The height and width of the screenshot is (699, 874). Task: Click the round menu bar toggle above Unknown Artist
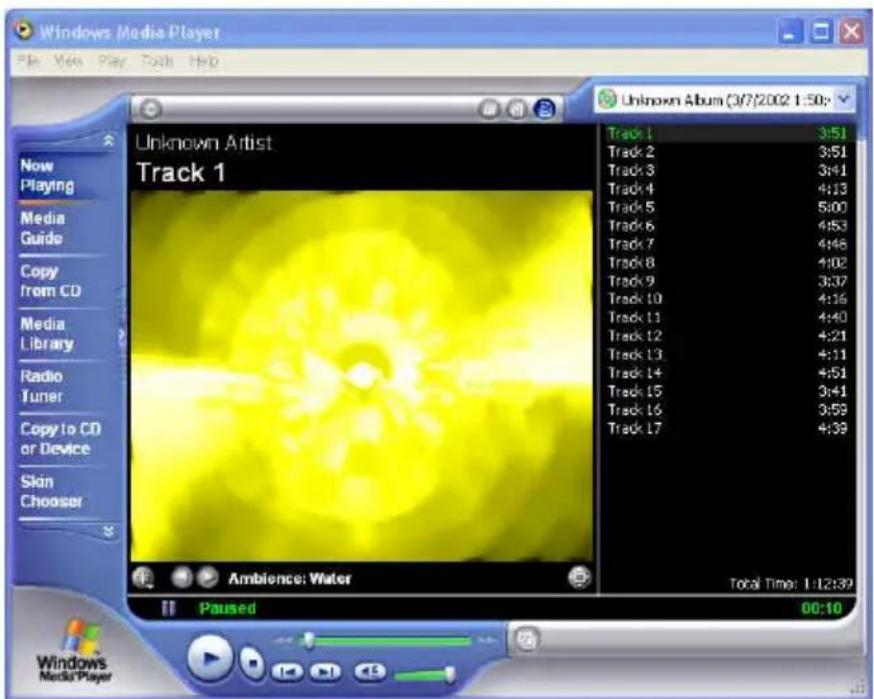click(150, 109)
